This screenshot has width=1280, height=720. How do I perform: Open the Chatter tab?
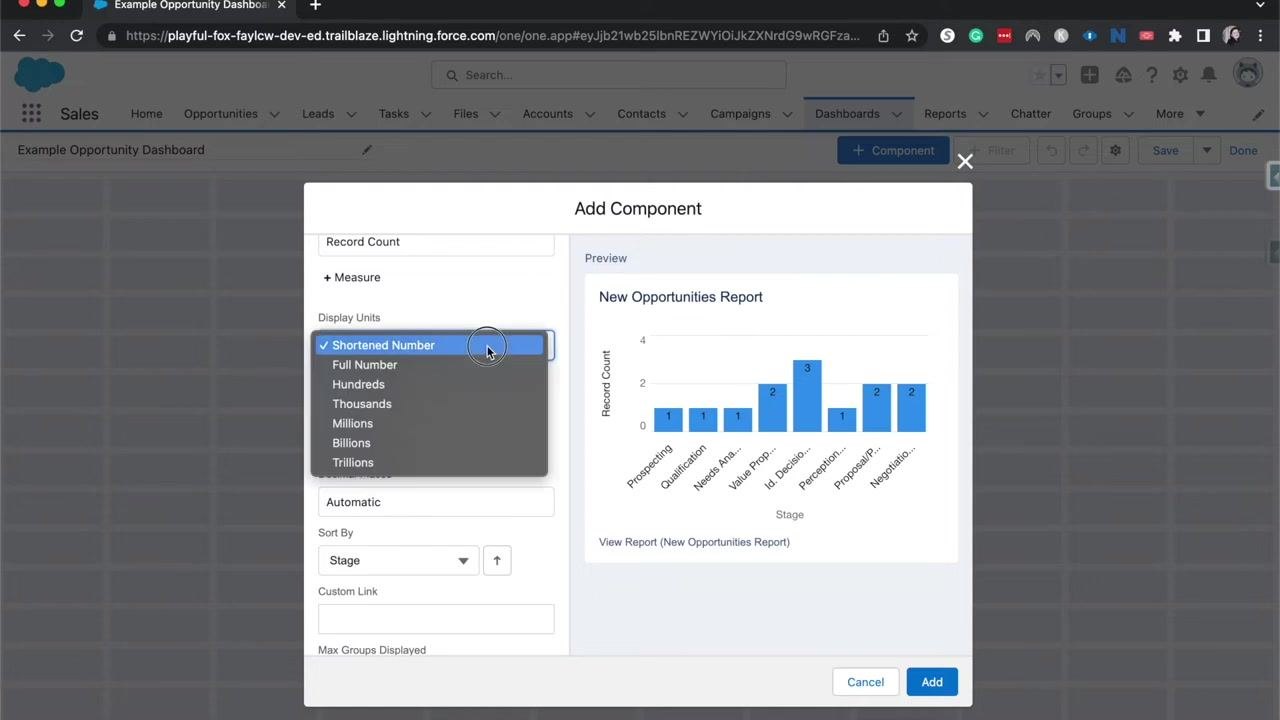coord(1030,114)
